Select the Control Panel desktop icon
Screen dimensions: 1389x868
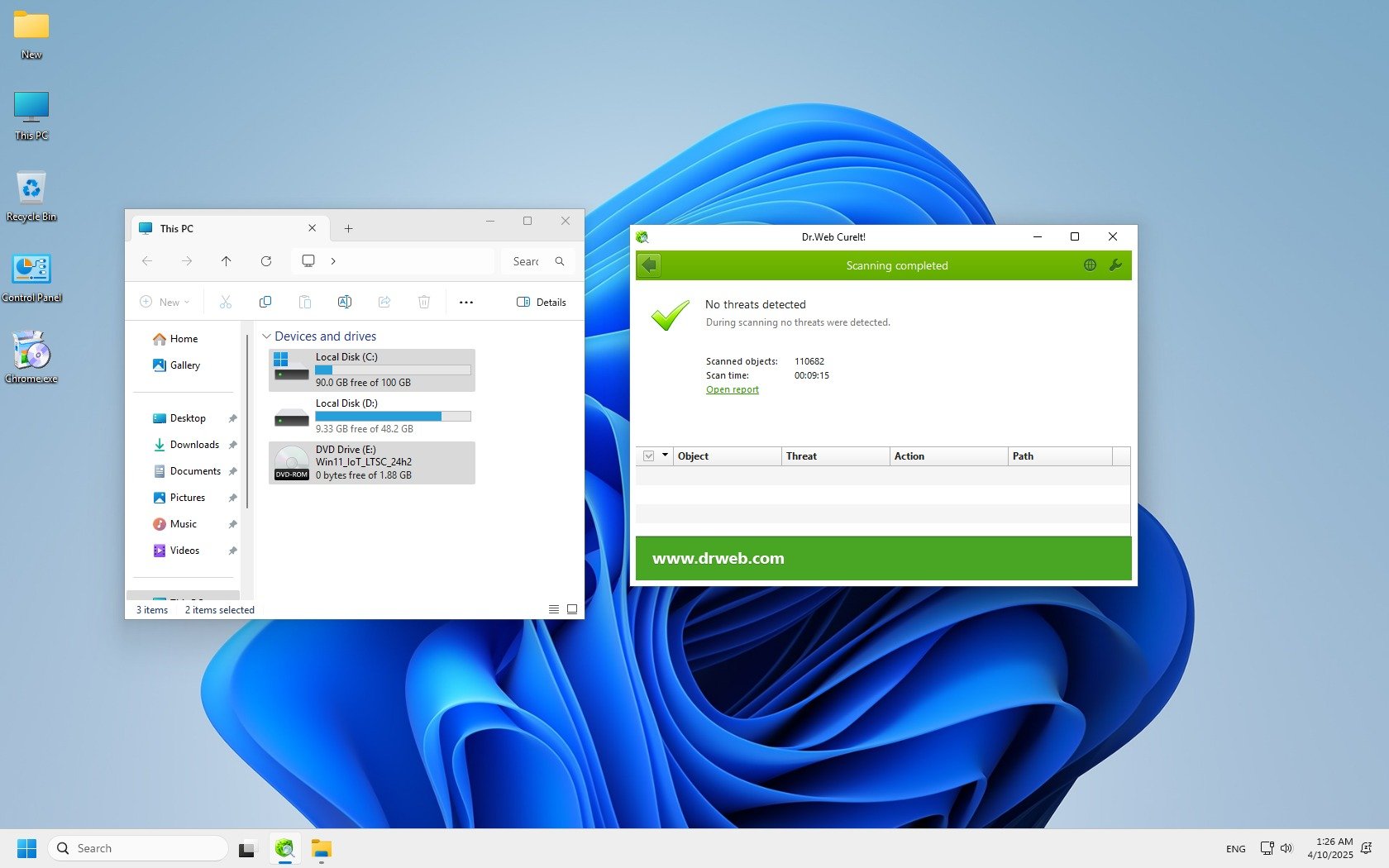pos(31,278)
